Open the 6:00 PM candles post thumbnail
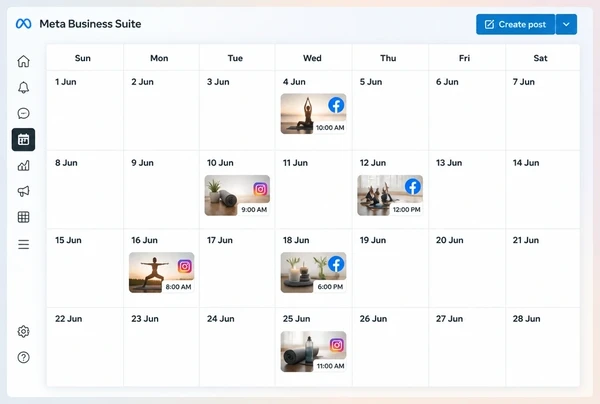 (313, 272)
